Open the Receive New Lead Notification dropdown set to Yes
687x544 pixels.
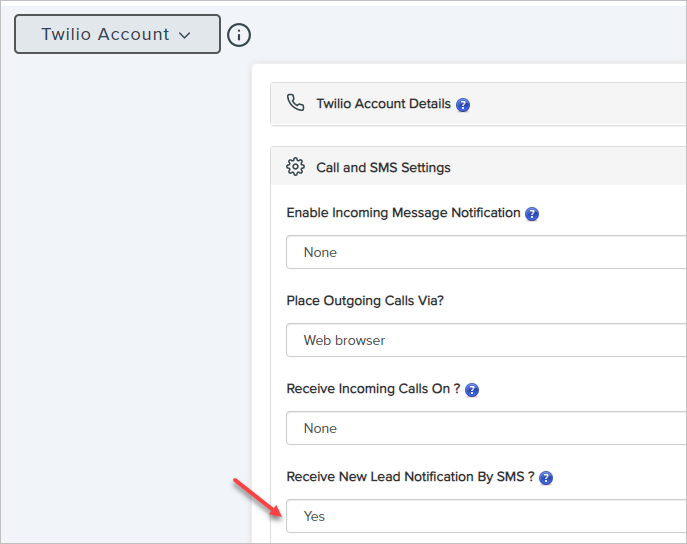[486, 516]
